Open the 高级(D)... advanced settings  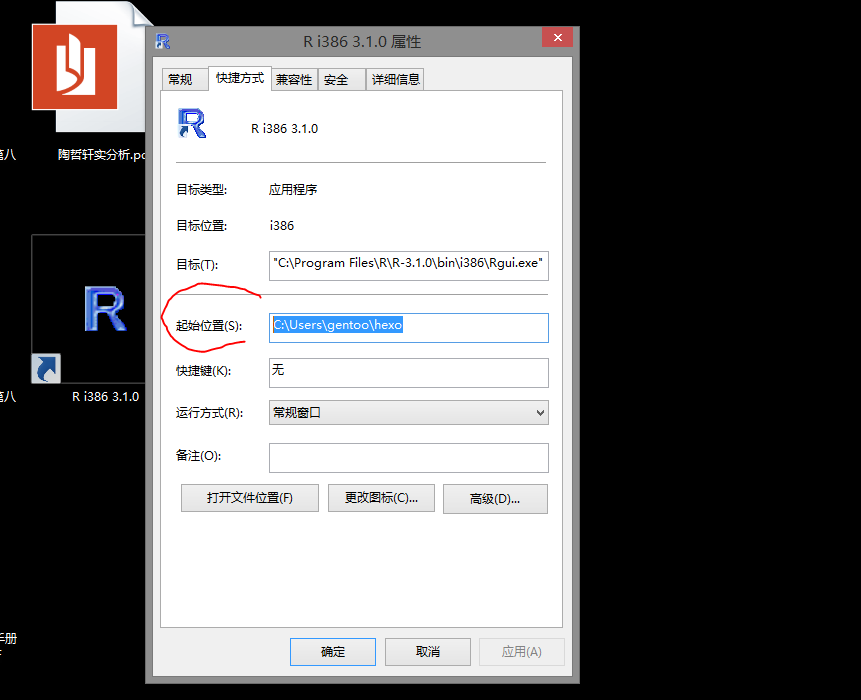pyautogui.click(x=495, y=499)
